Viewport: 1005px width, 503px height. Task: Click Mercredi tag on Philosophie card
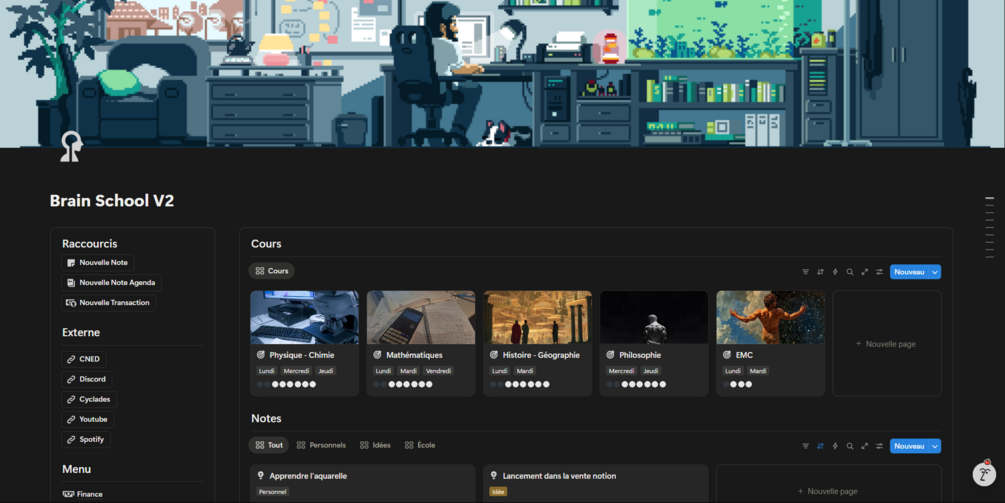(621, 370)
